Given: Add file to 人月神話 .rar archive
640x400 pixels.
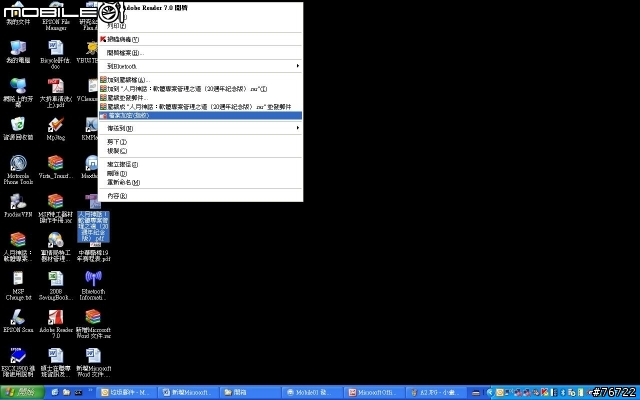Looking at the screenshot, I should pos(200,89).
